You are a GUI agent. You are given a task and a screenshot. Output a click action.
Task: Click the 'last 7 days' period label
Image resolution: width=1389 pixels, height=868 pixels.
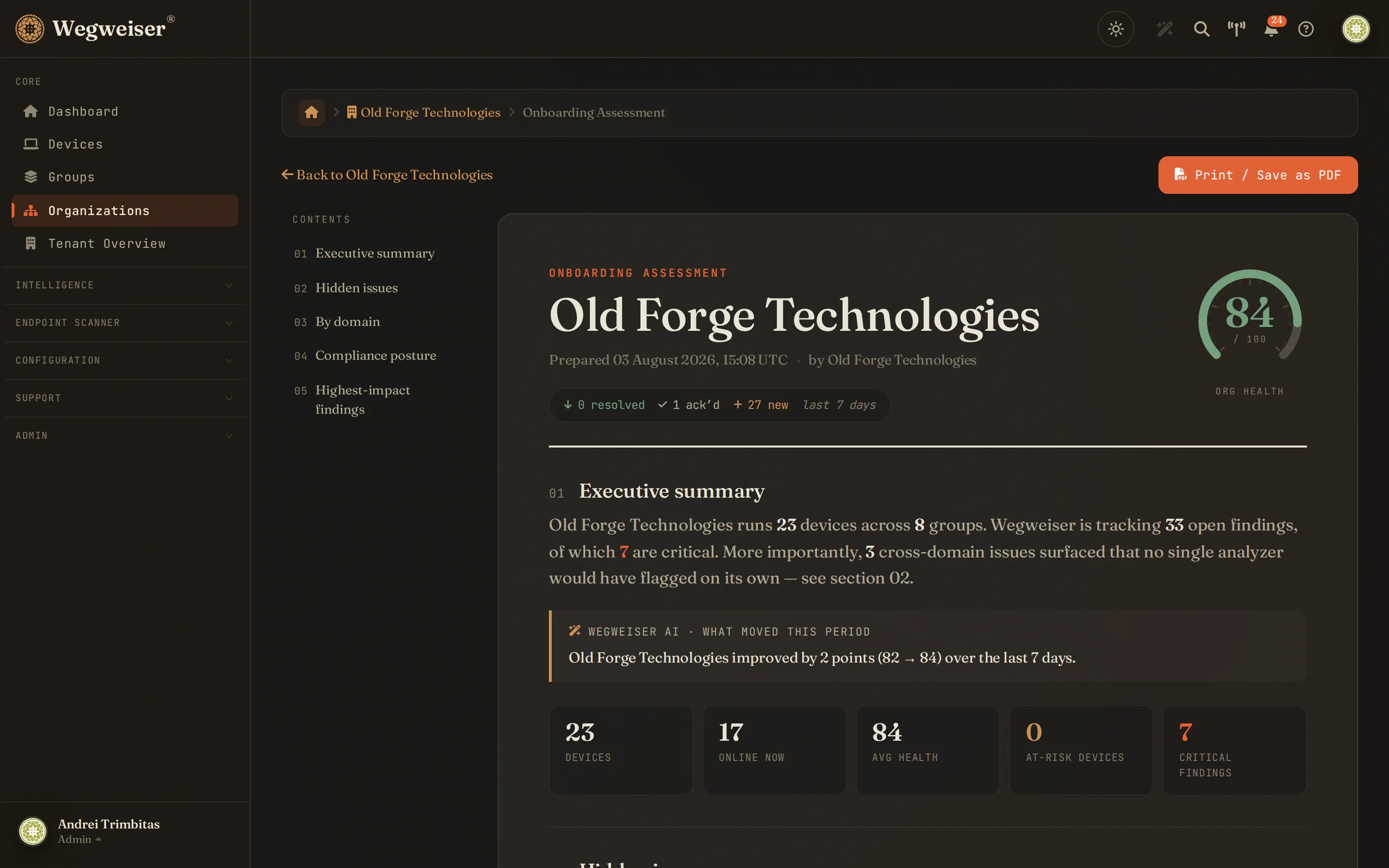tap(839, 405)
